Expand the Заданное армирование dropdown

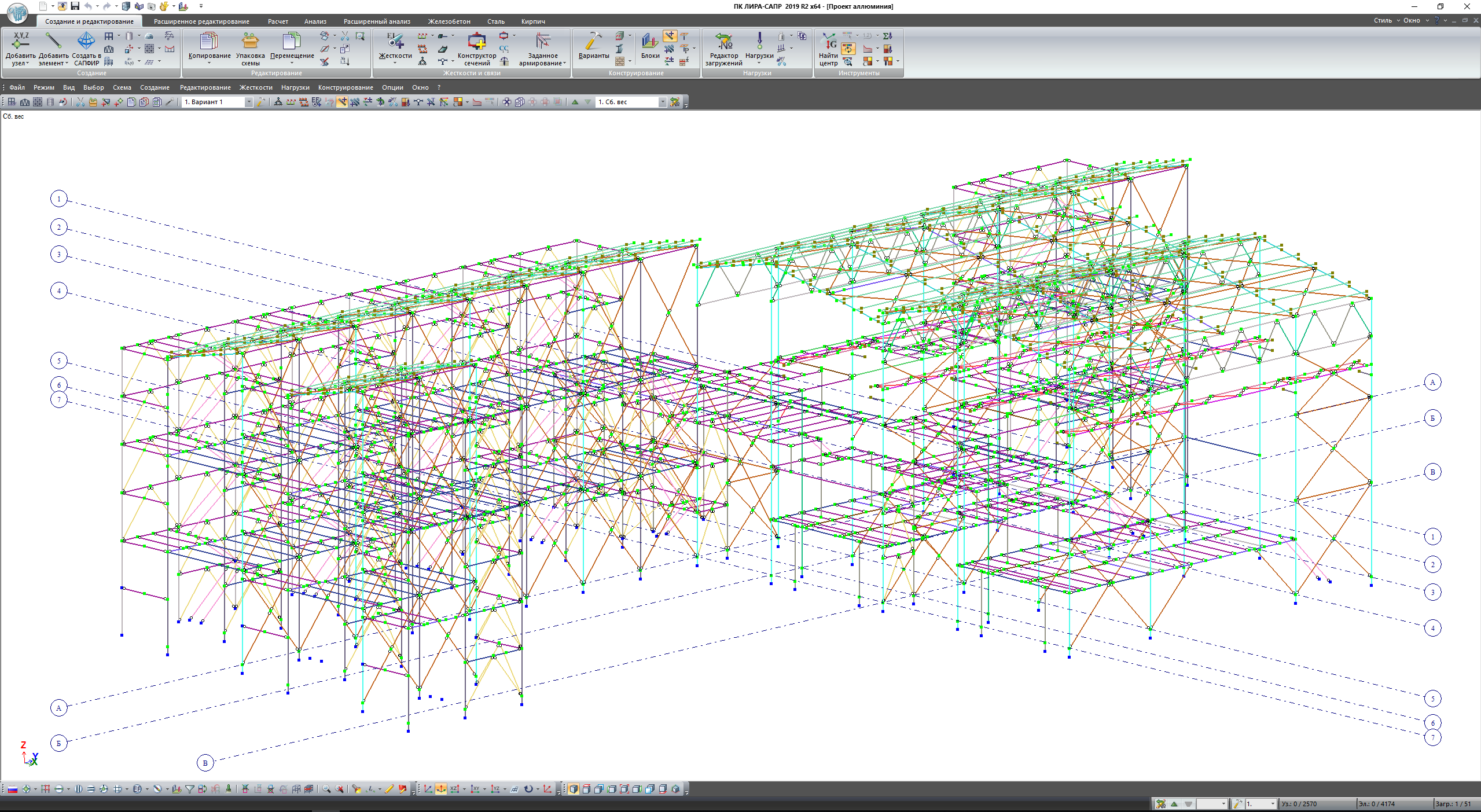(x=564, y=64)
